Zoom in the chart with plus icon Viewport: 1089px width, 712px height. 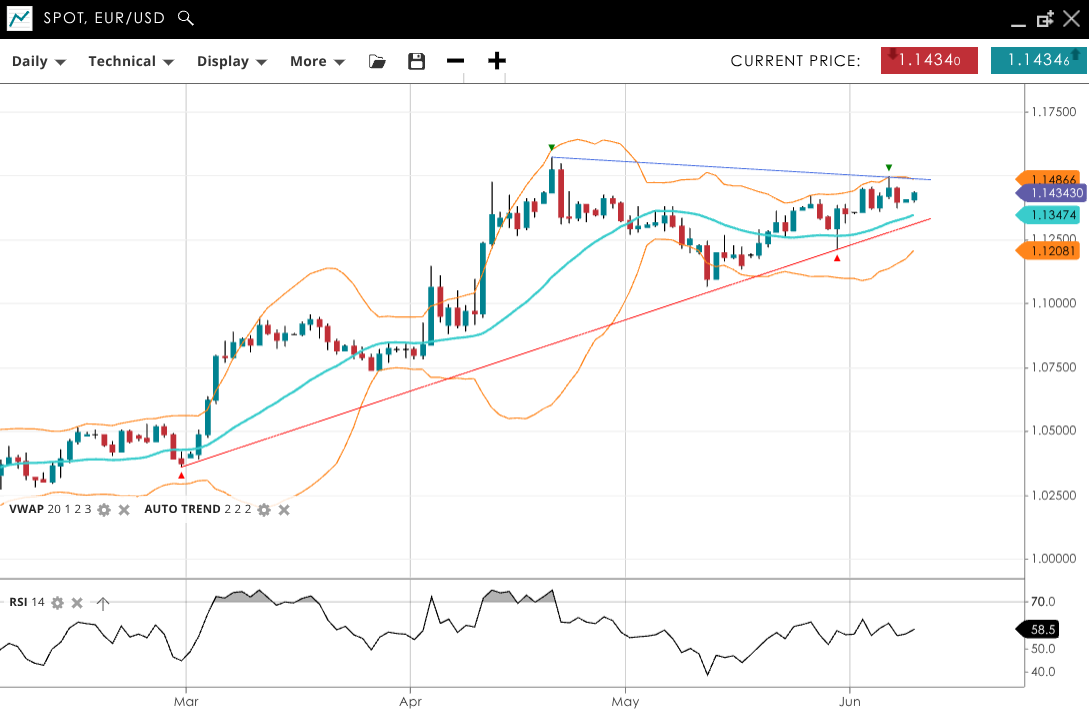pyautogui.click(x=497, y=61)
